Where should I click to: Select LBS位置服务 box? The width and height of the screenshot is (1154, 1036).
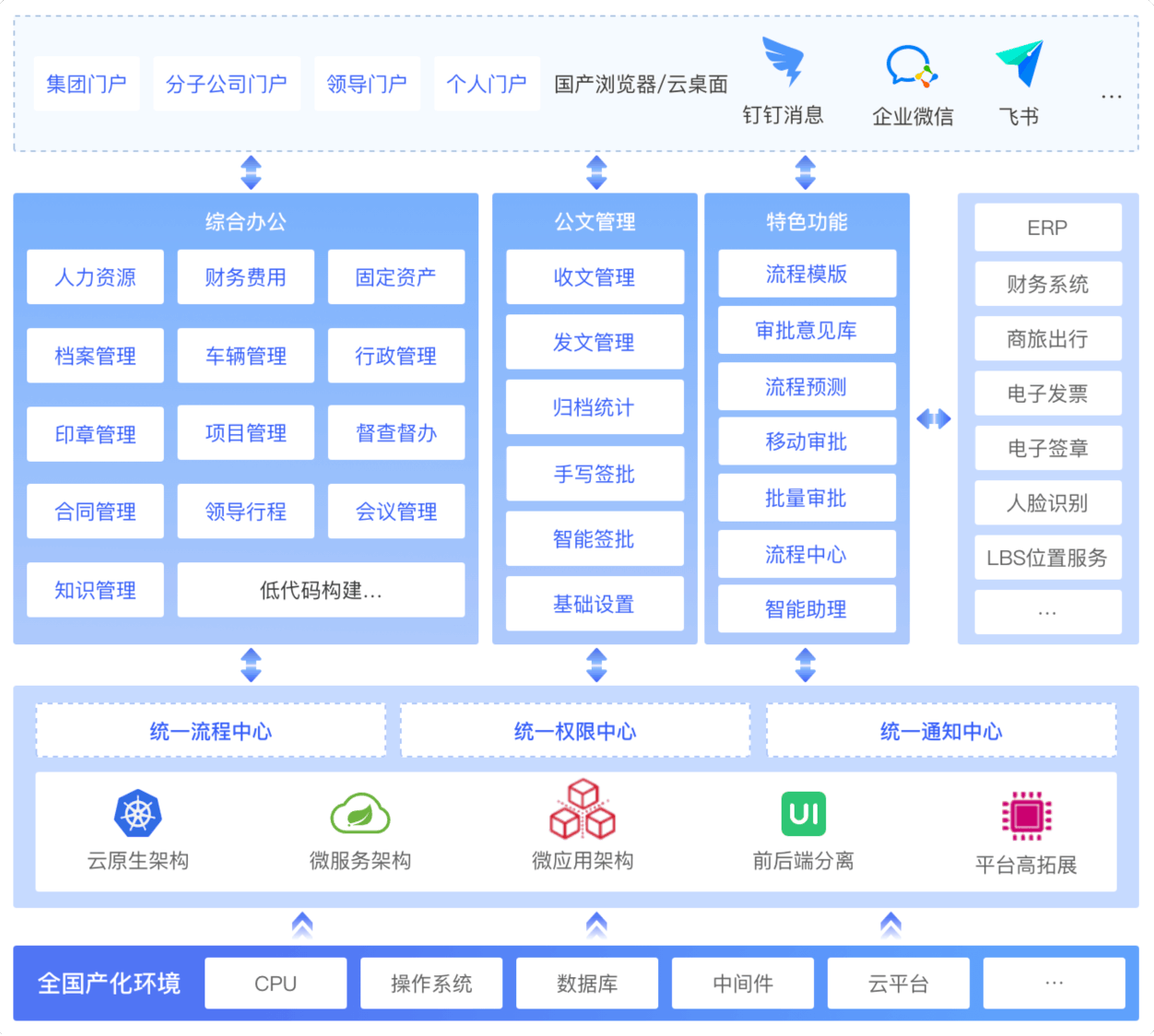(1048, 558)
